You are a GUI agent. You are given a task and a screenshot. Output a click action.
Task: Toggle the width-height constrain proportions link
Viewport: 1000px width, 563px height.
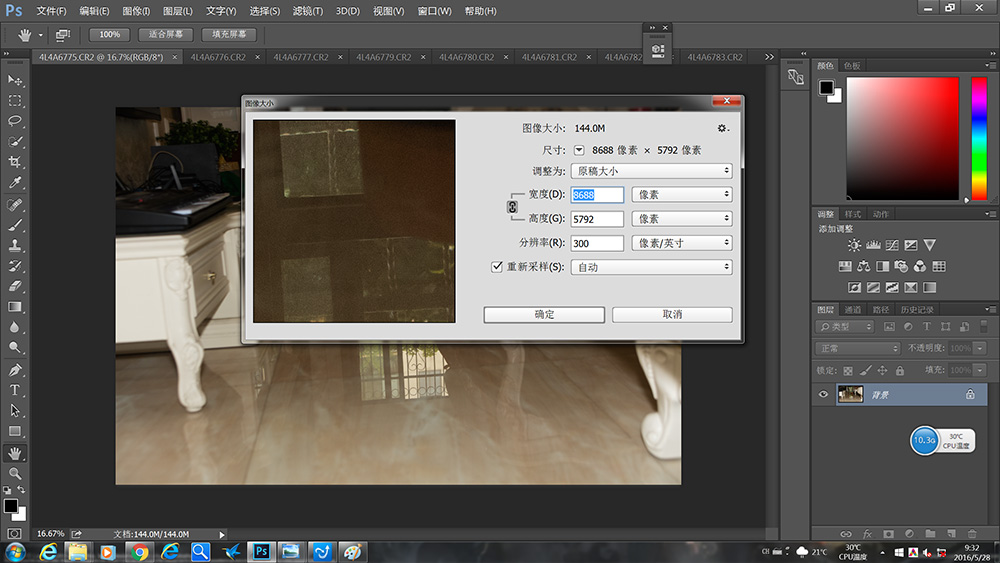click(x=513, y=207)
